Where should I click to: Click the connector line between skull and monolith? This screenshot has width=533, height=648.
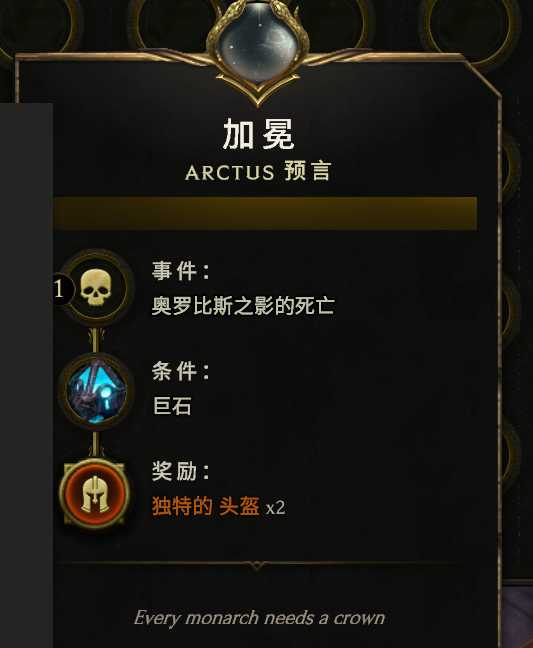95,339
